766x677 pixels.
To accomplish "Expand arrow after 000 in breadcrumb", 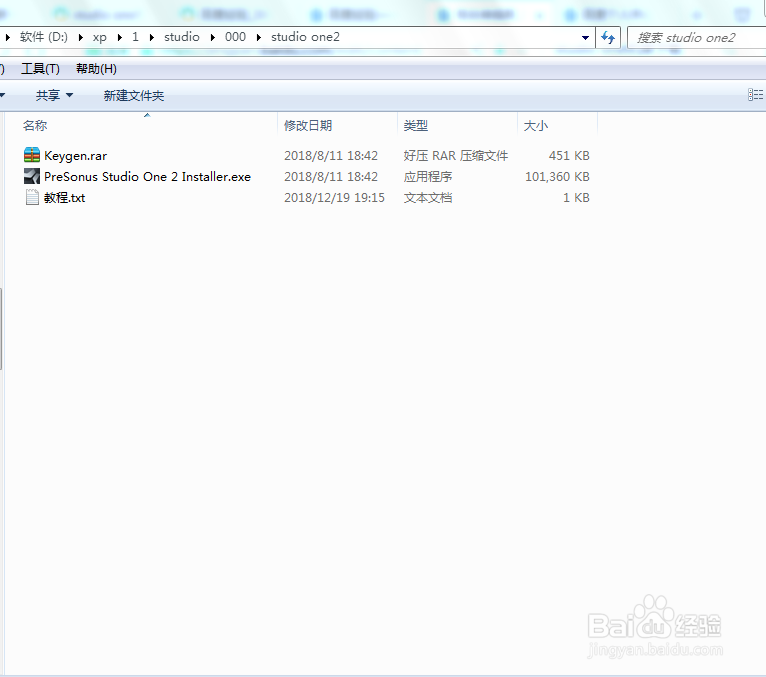I will [258, 37].
